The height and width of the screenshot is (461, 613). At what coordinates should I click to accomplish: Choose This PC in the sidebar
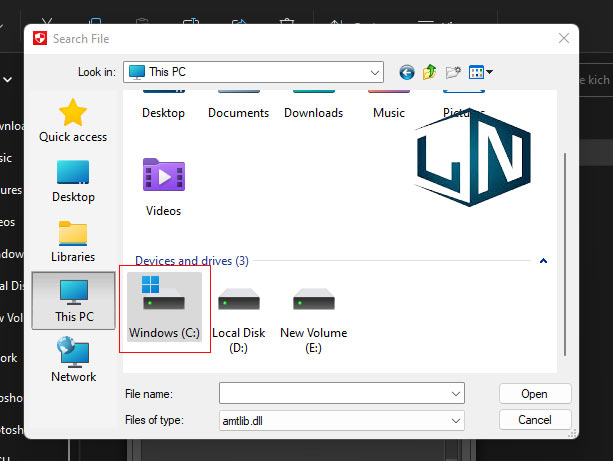coord(73,301)
